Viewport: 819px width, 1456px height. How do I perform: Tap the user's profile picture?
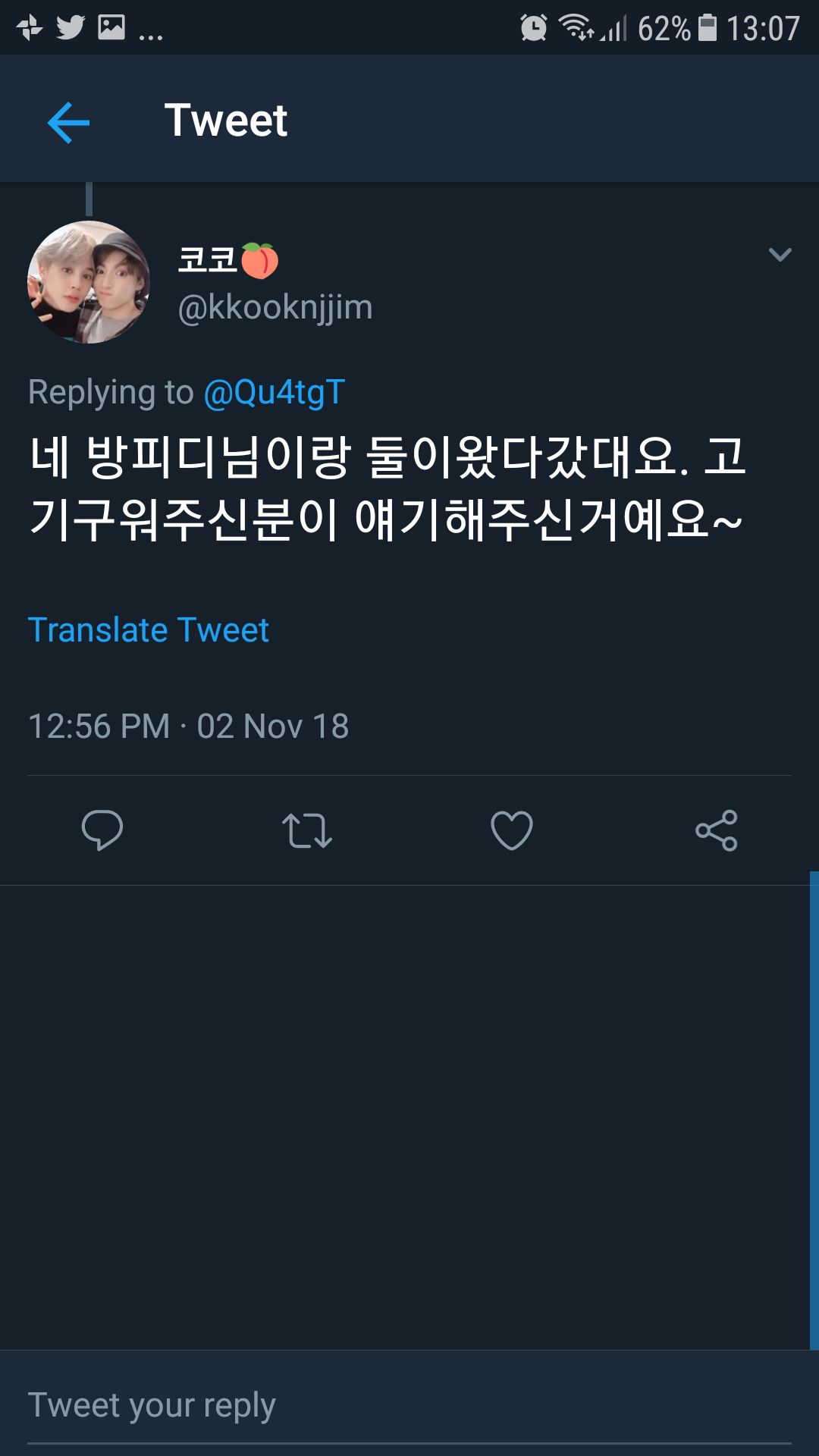click(89, 282)
